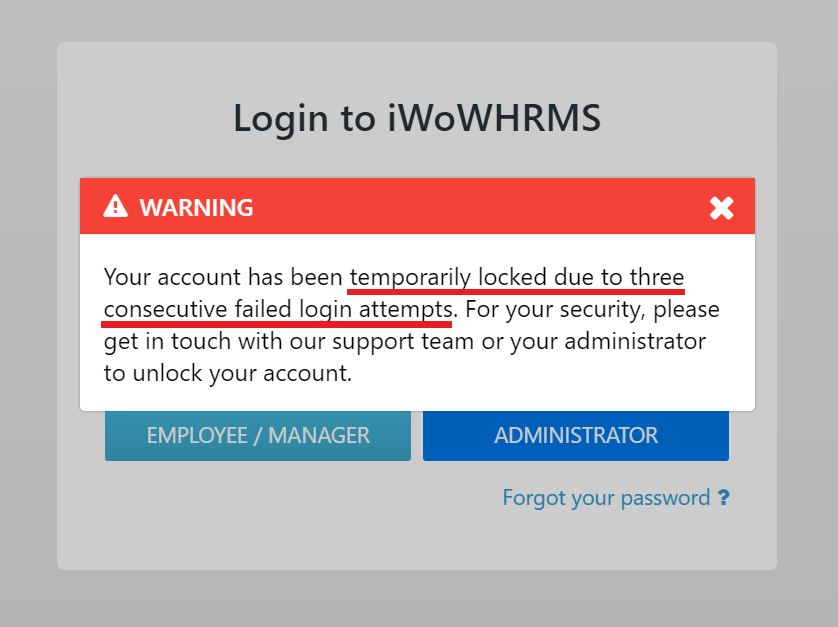Click the warning triangle icon
838x627 pixels.
115,206
